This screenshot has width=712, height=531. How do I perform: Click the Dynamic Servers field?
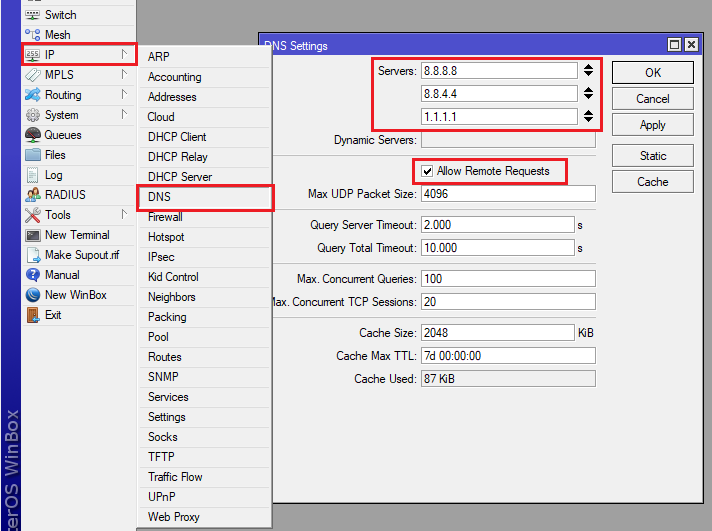tap(508, 140)
